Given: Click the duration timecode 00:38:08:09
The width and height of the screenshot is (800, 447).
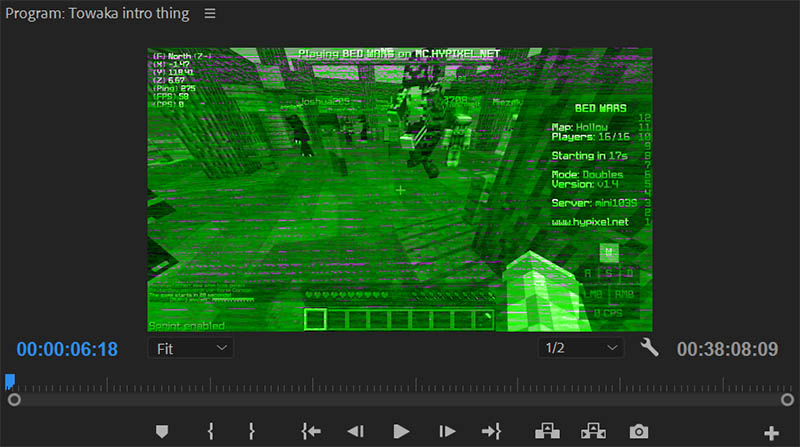Looking at the screenshot, I should [x=727, y=349].
